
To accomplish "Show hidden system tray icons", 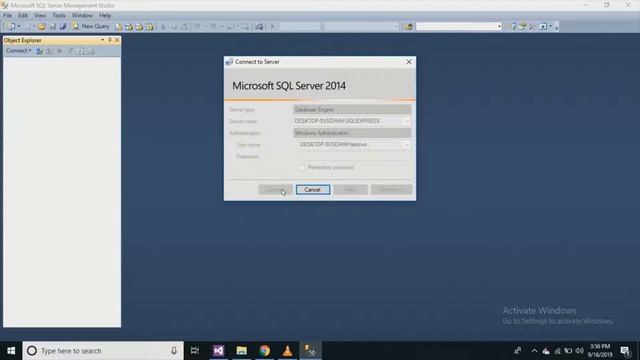I will point(534,351).
